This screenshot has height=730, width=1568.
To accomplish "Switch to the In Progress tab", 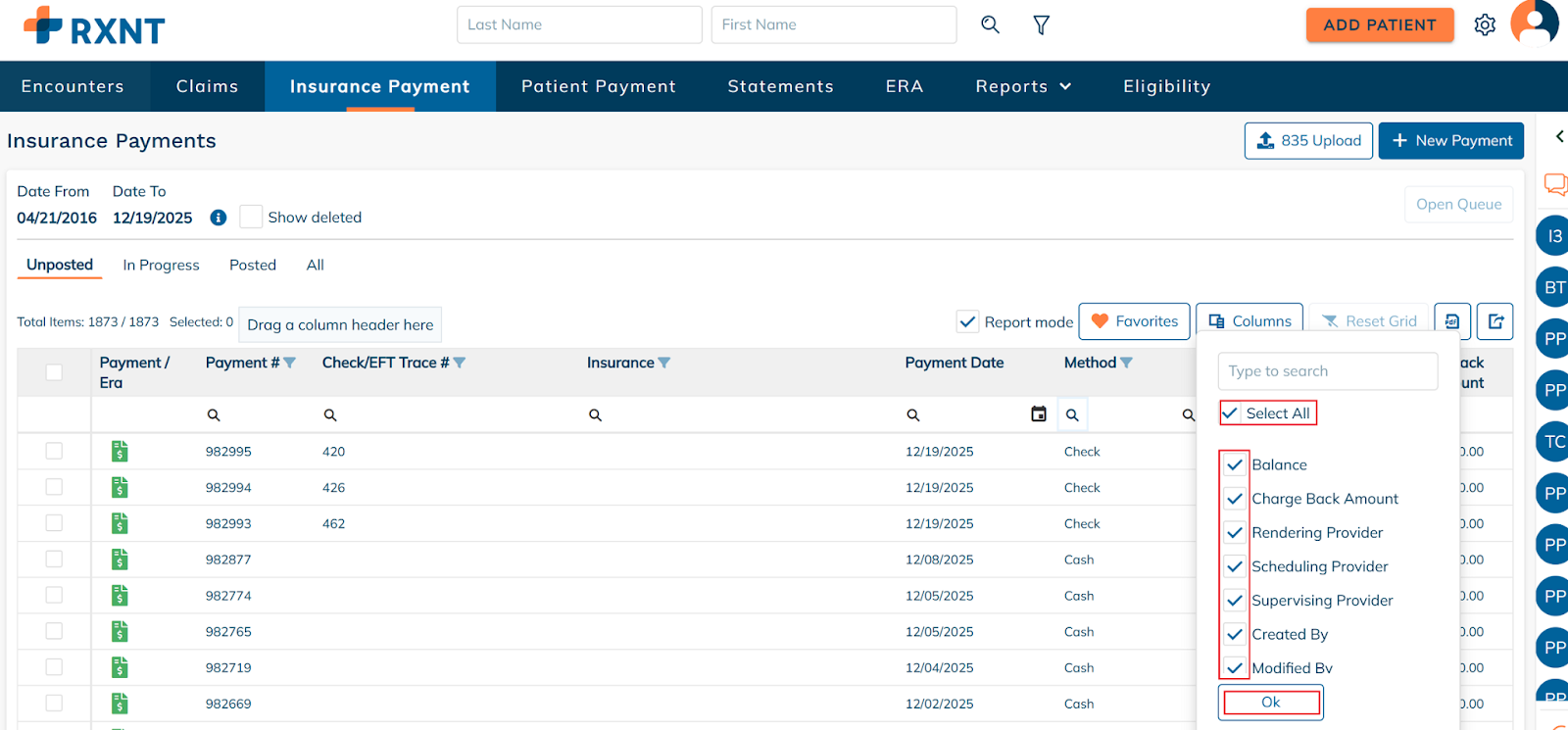I will click(161, 265).
